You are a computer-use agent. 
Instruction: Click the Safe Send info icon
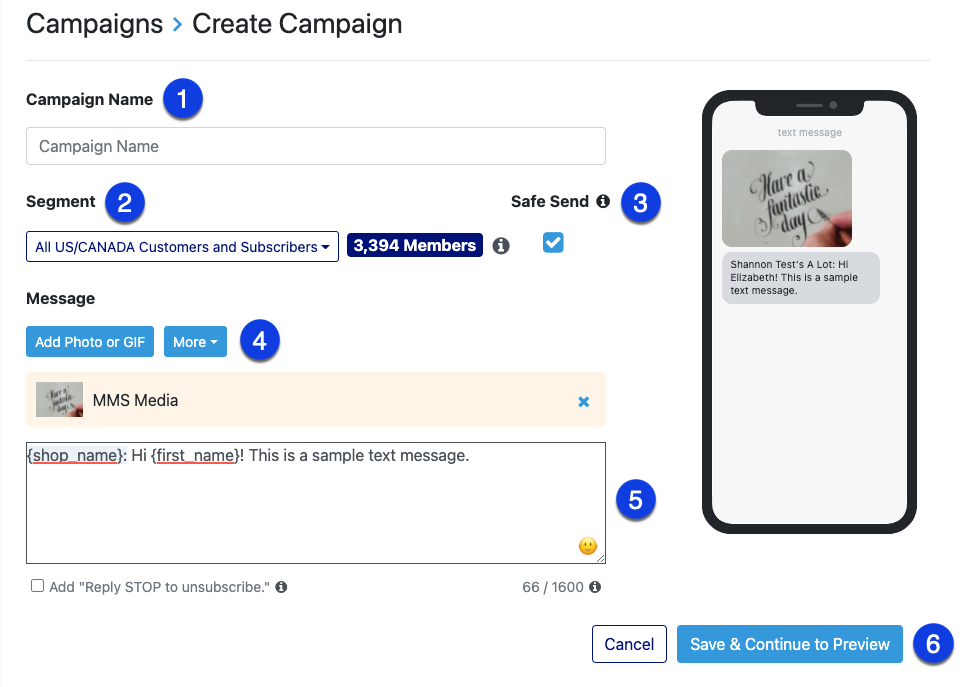[x=603, y=201]
